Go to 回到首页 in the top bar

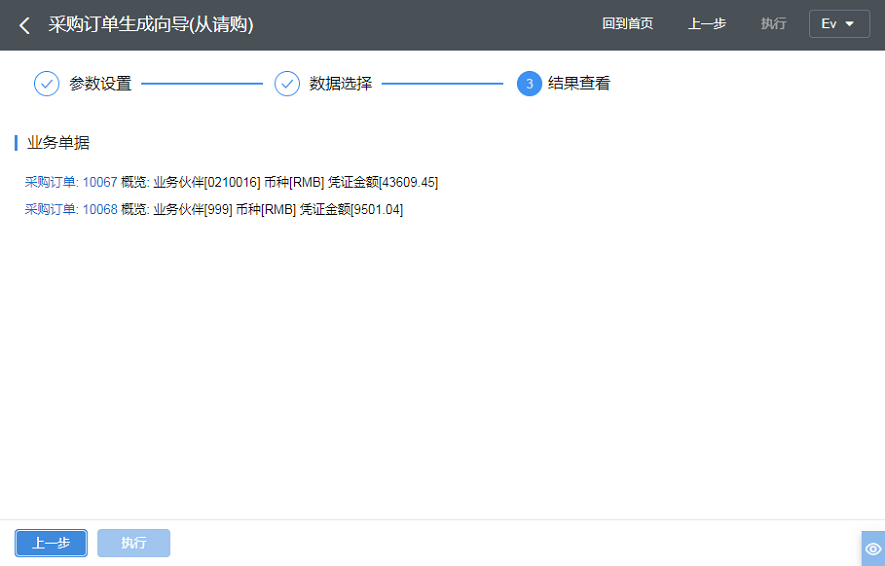(x=627, y=24)
